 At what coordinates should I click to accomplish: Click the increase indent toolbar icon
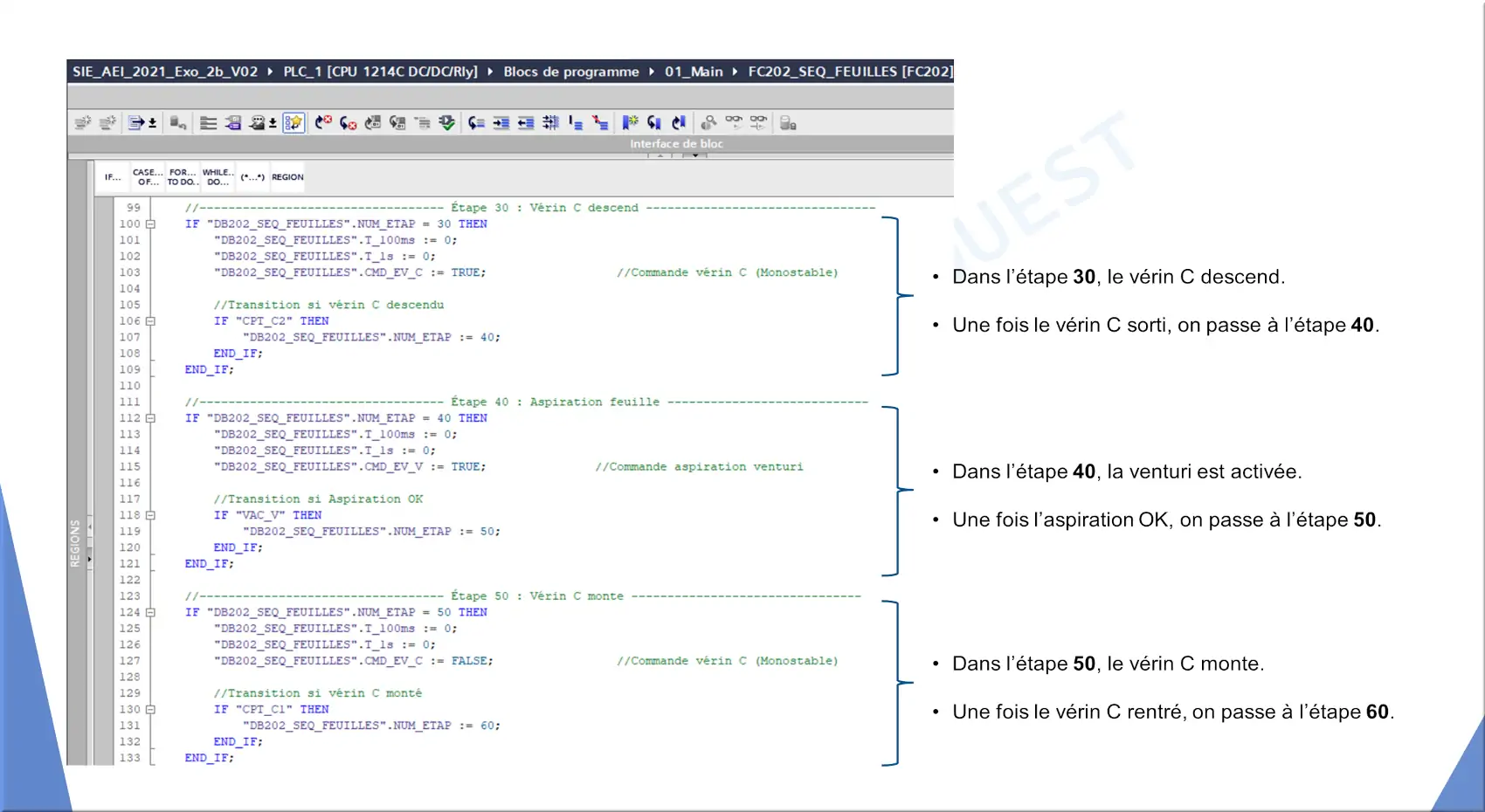(501, 123)
